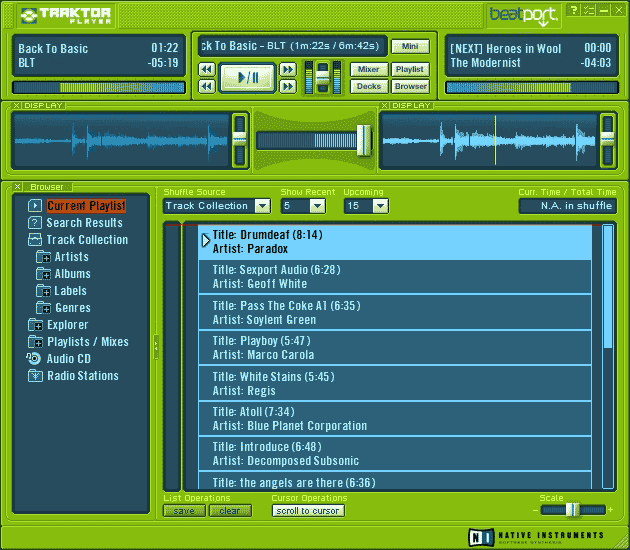The width and height of the screenshot is (630, 550).
Task: Click the crossfader handle
Action: click(364, 141)
